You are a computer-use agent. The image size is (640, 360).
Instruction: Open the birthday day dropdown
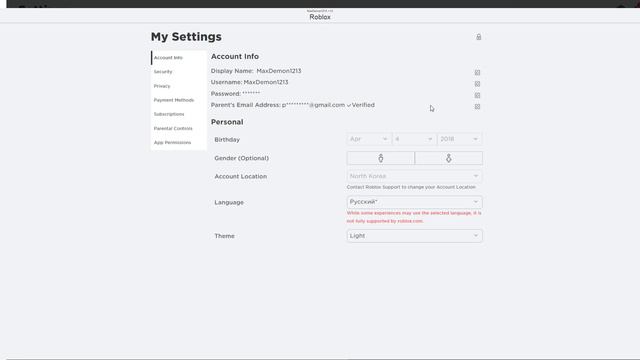[x=414, y=139]
